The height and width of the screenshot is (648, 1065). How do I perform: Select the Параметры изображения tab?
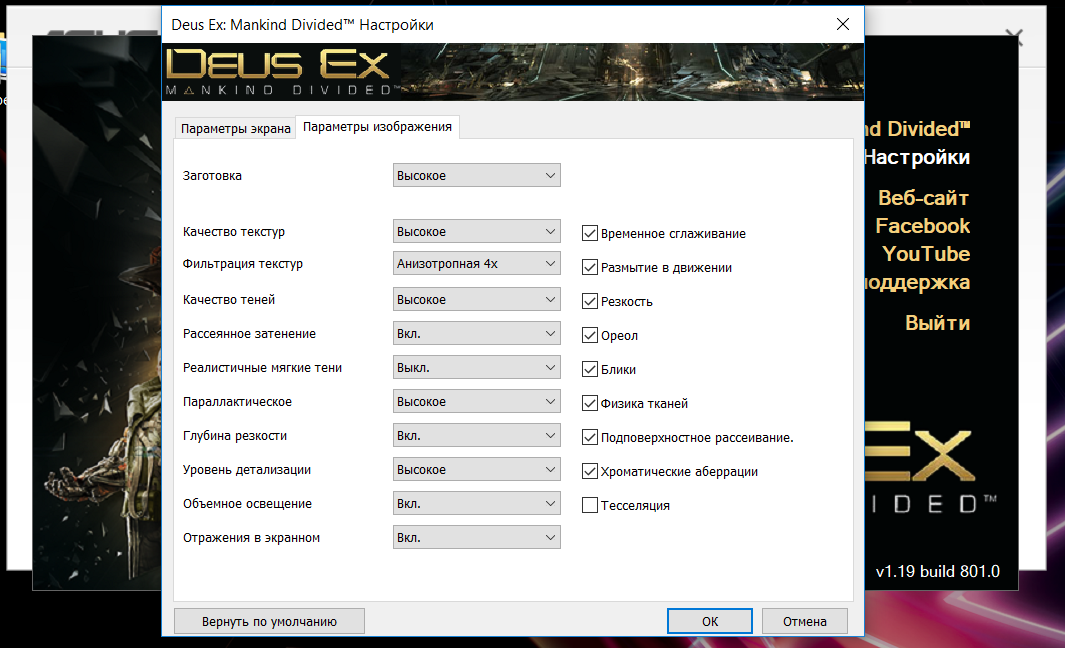[x=378, y=127]
